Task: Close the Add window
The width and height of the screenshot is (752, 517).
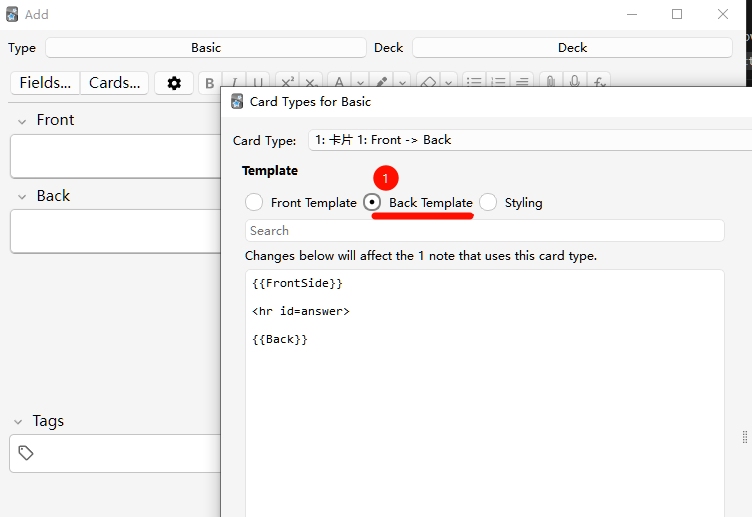Action: click(723, 14)
